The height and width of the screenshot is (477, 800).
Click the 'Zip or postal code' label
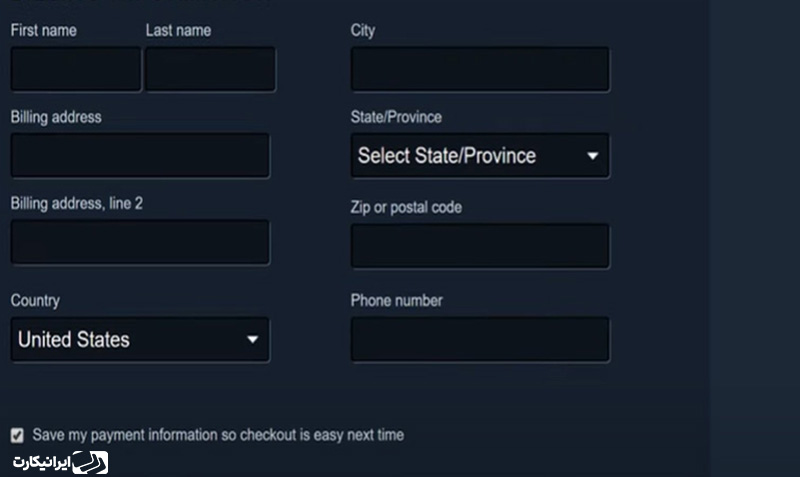coord(406,208)
